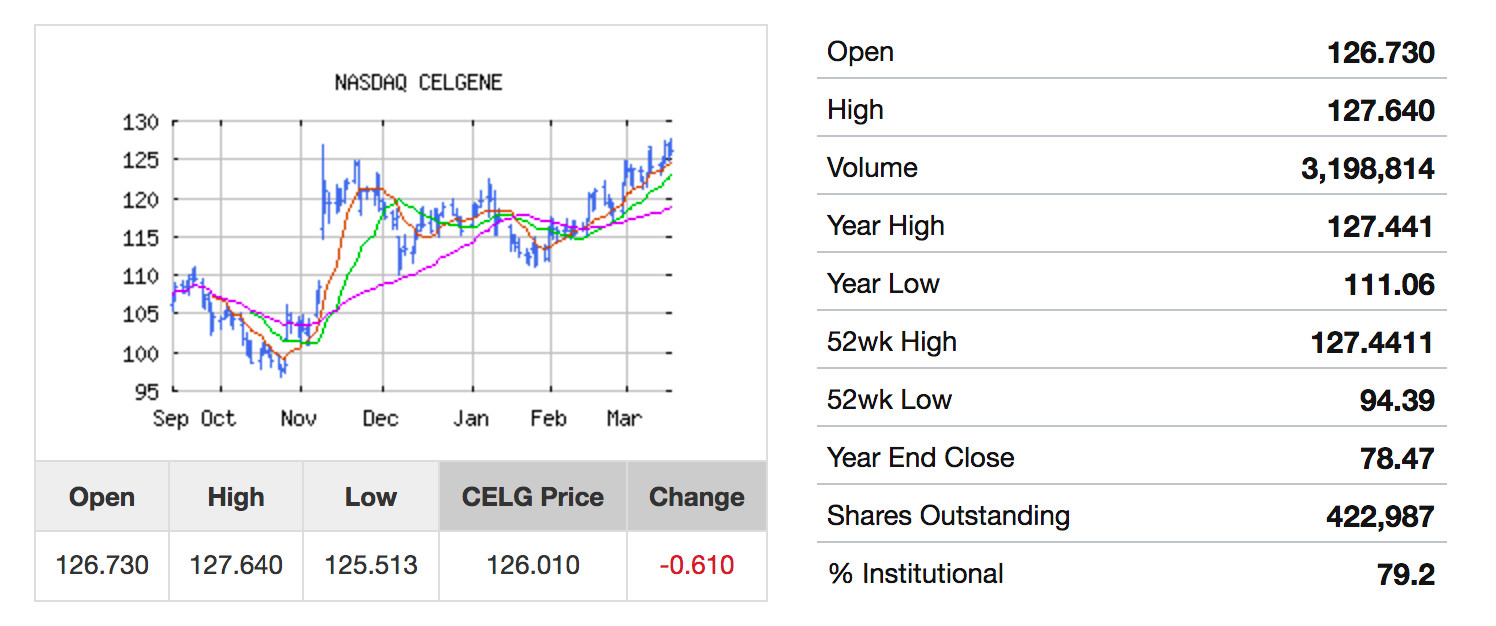Click the 125.513 low value cell
1496x626 pixels.
(371, 565)
